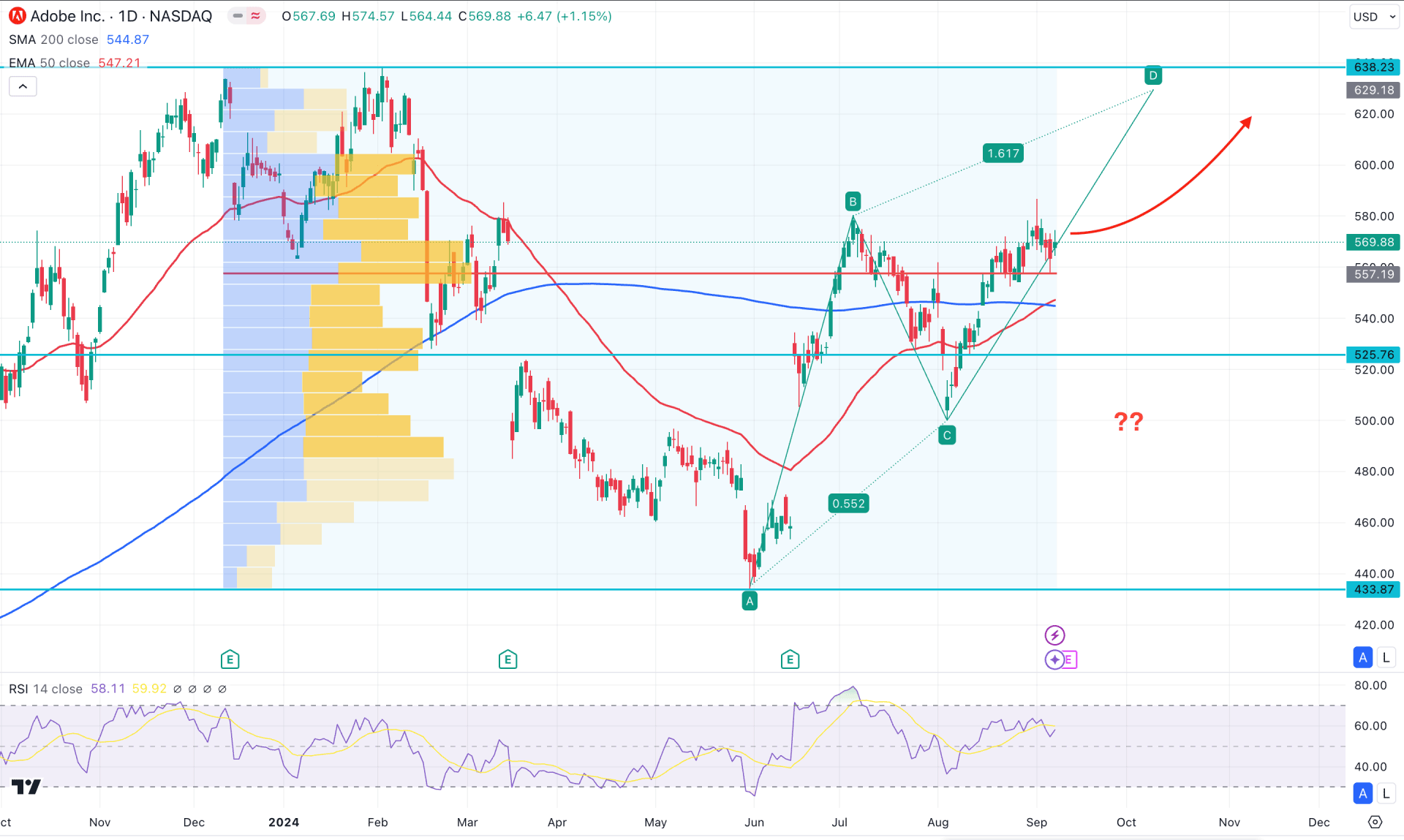Select pattern point A label

pos(750,601)
